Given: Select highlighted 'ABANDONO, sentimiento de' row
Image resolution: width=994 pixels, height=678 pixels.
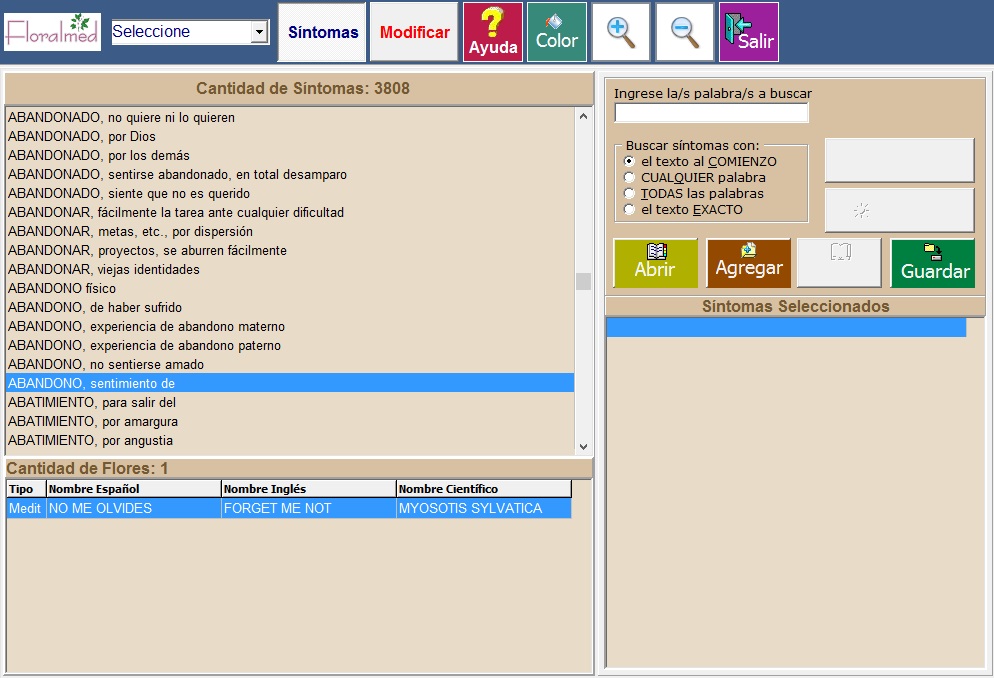Looking at the screenshot, I should tap(290, 383).
